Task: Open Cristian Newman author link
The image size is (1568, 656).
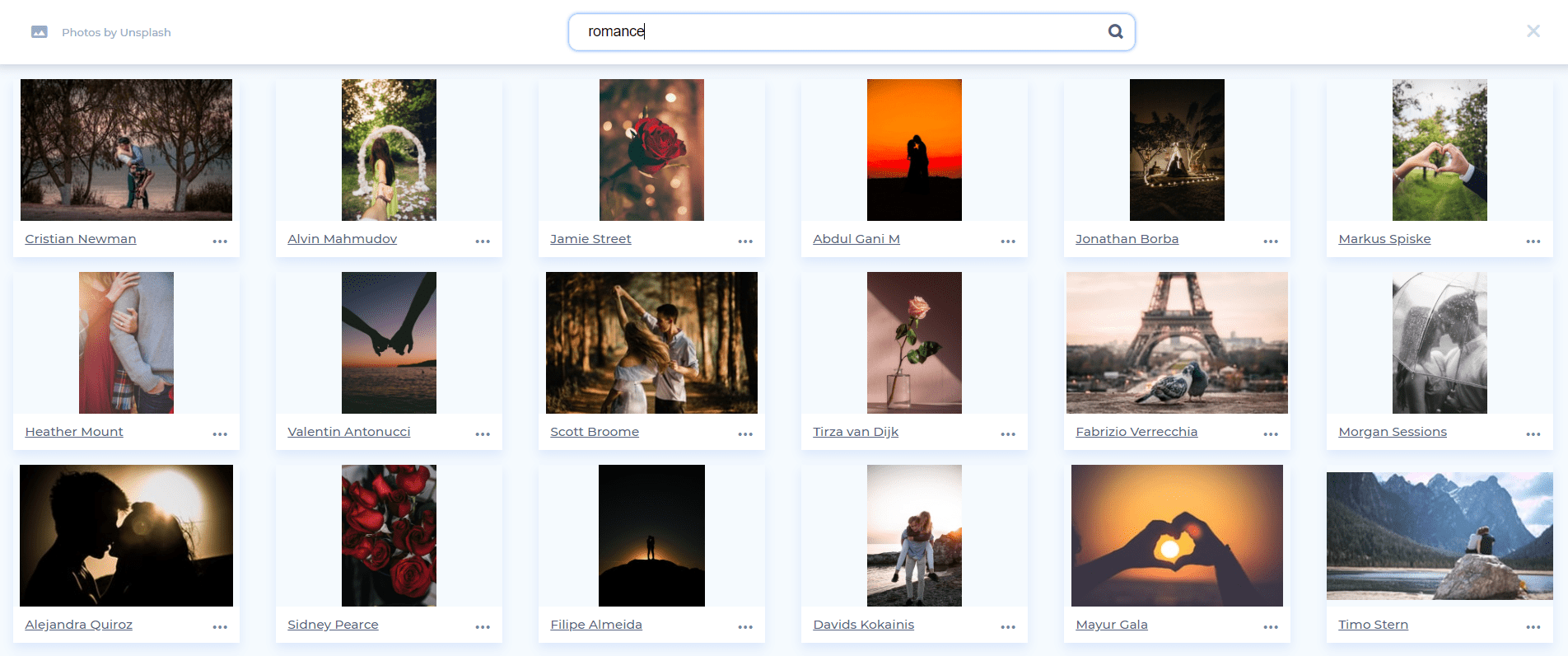Action: tap(81, 239)
